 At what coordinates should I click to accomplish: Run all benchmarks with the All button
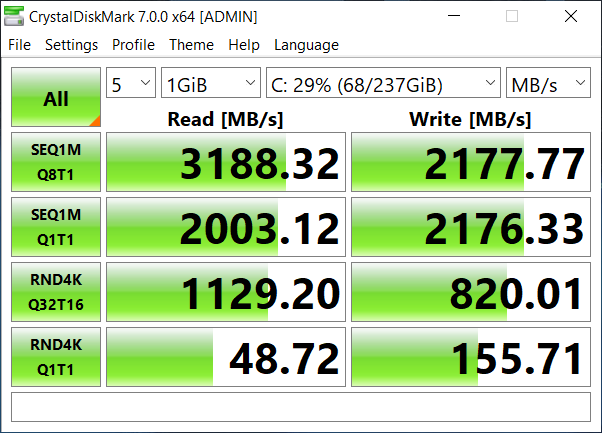56,97
